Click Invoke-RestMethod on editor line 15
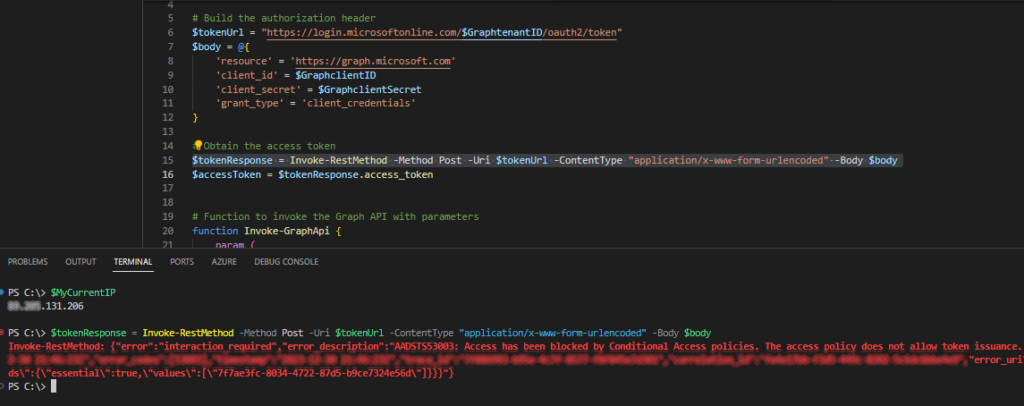This screenshot has width=1024, height=406. click(338, 160)
